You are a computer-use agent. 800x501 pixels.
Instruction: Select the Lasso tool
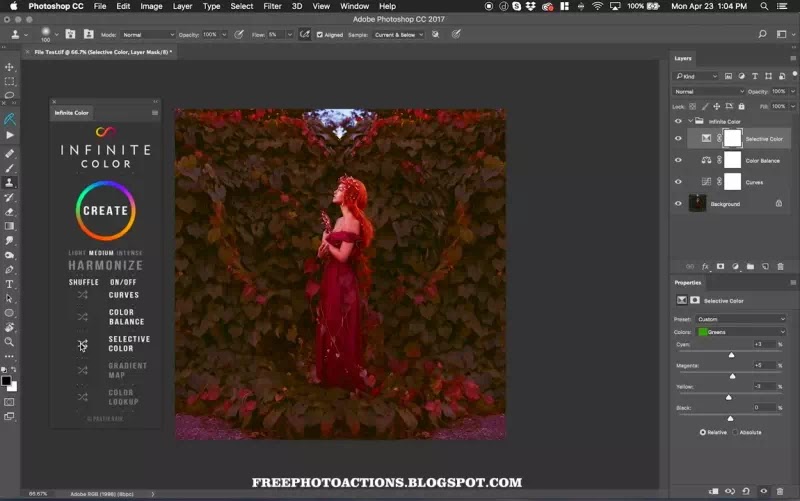coord(9,95)
